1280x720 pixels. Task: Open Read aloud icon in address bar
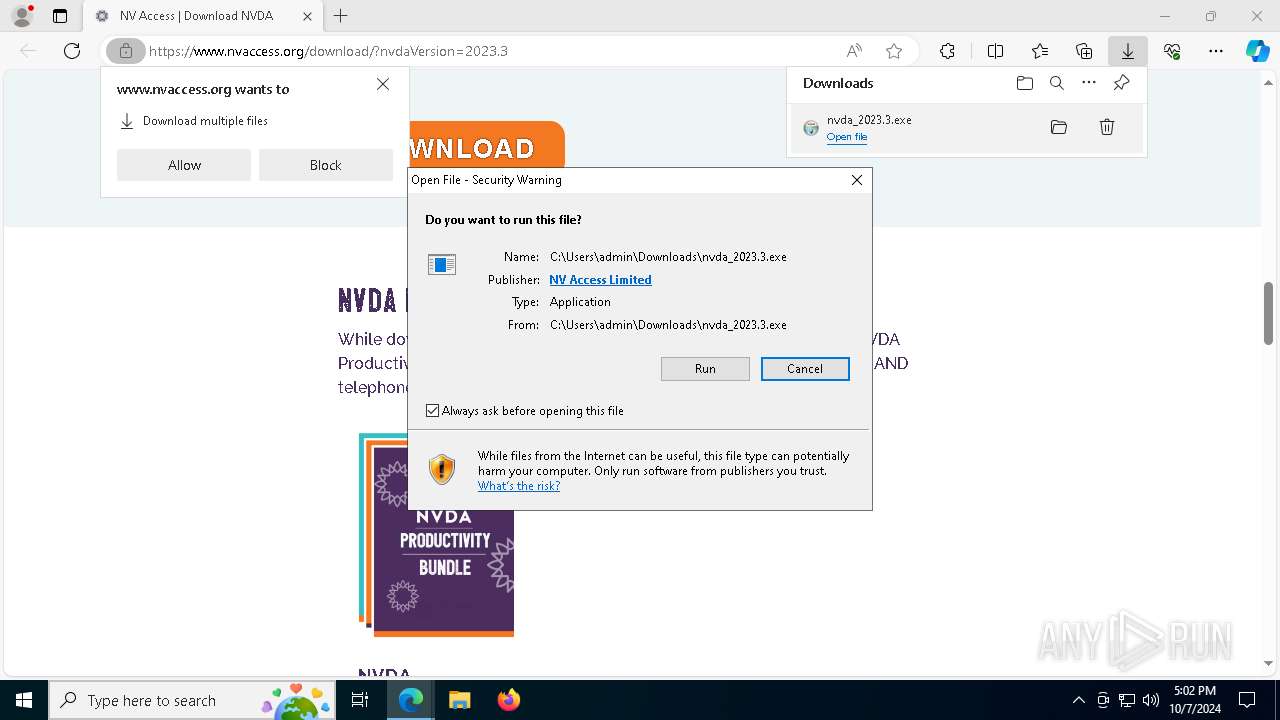pos(854,51)
